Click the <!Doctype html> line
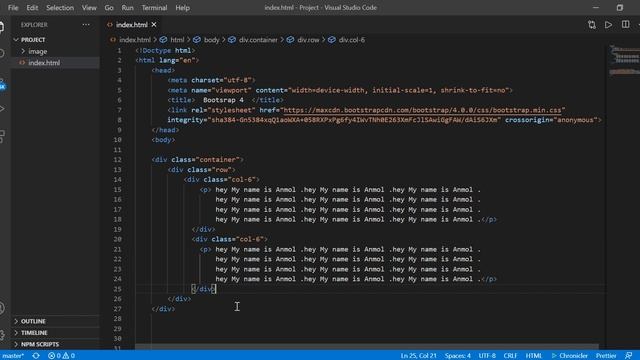The width and height of the screenshot is (640, 360). click(x=165, y=51)
